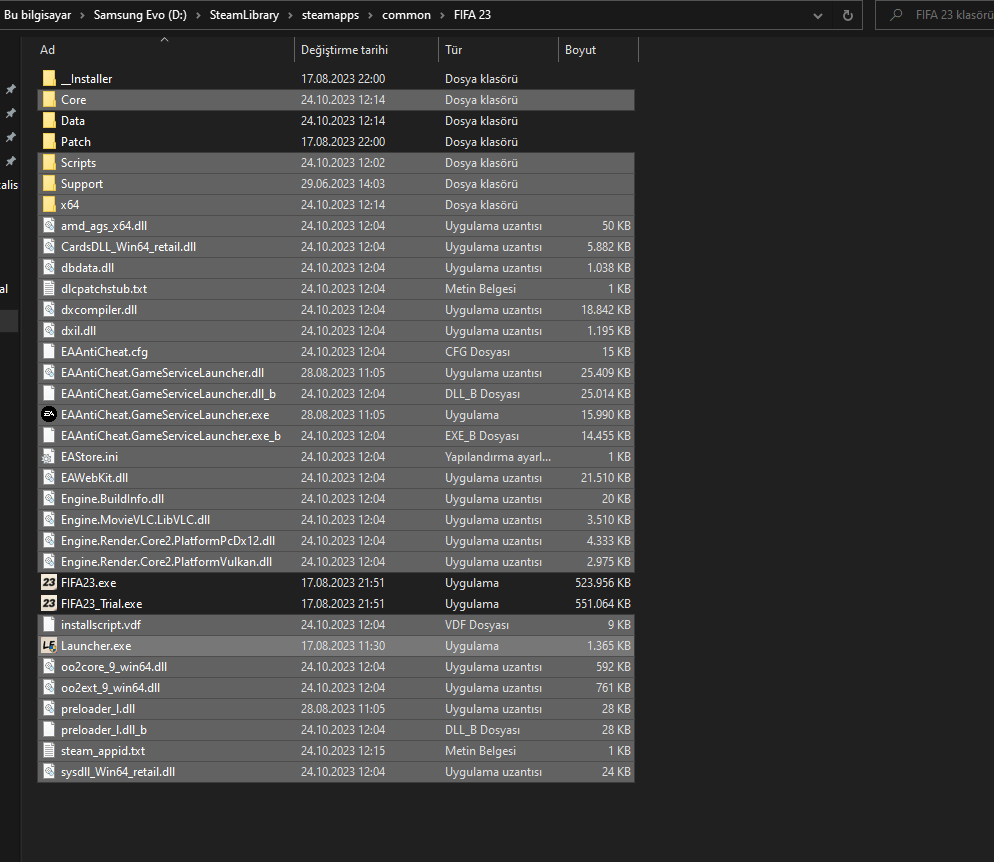
Task: Go to Samsung Evo (D:) breadcrumb
Action: pos(140,15)
